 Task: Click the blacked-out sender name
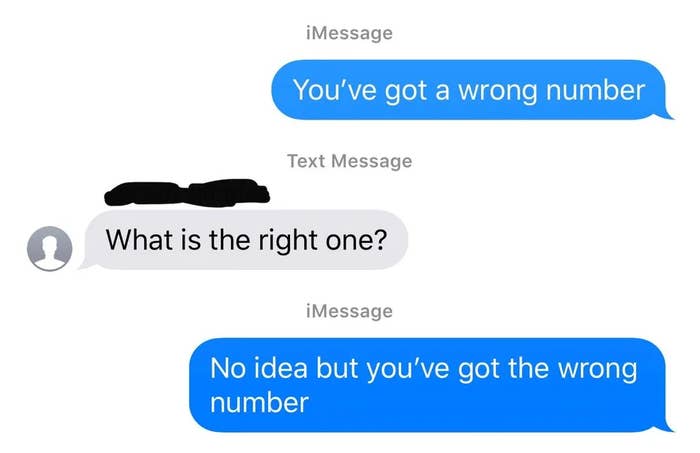click(187, 193)
